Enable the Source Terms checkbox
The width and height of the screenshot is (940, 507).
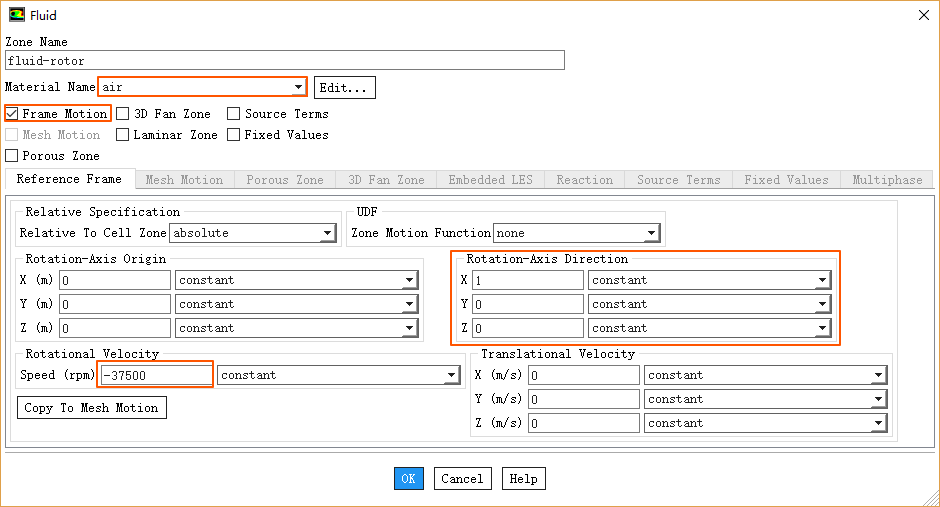(x=234, y=114)
